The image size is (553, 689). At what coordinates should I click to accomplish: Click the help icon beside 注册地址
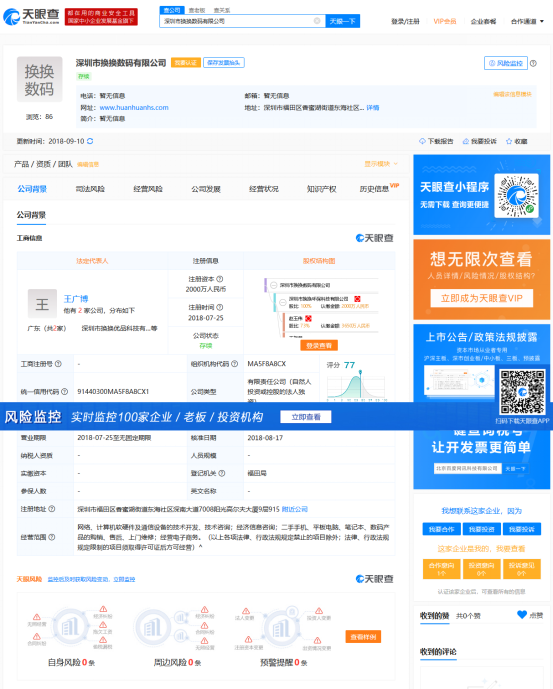52,509
